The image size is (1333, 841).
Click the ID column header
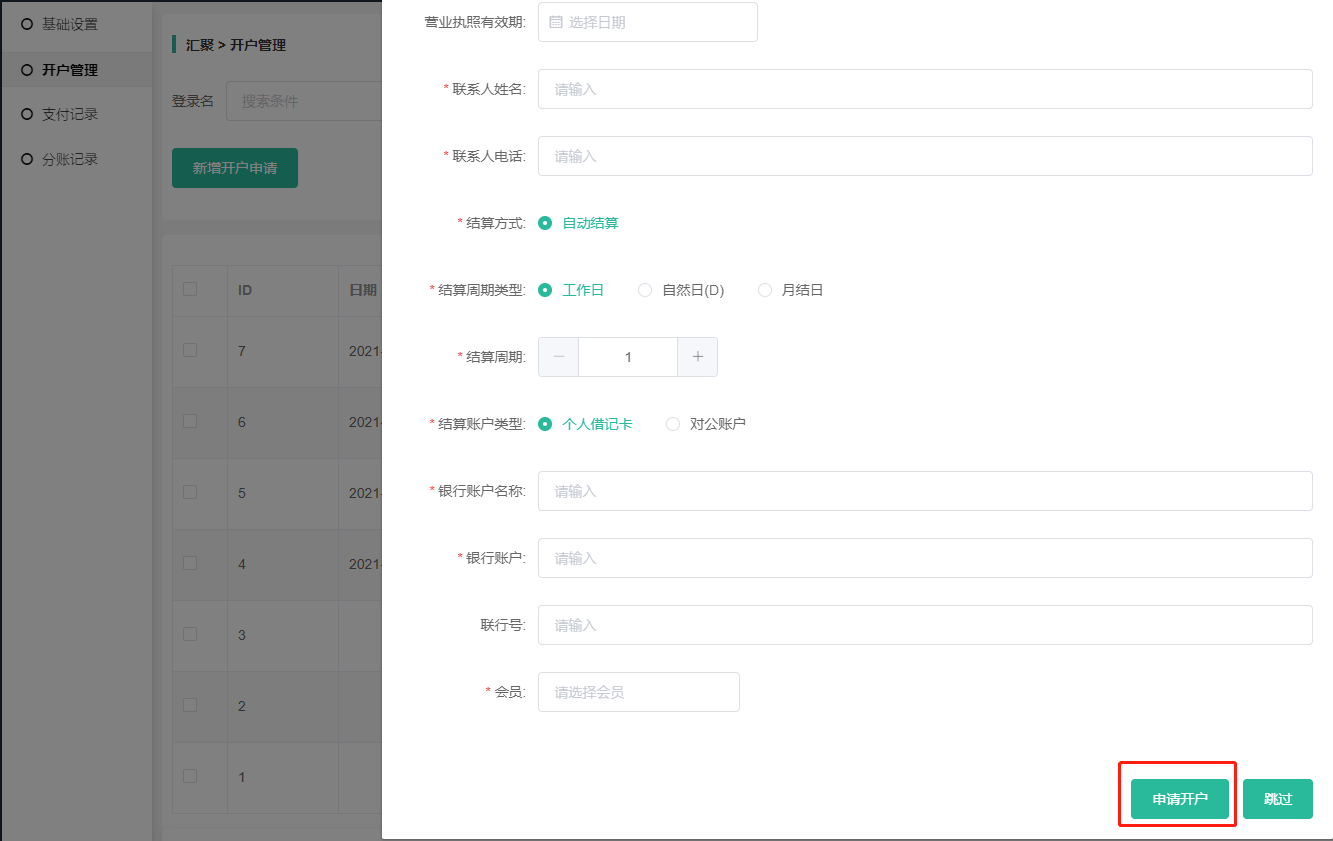pos(245,290)
